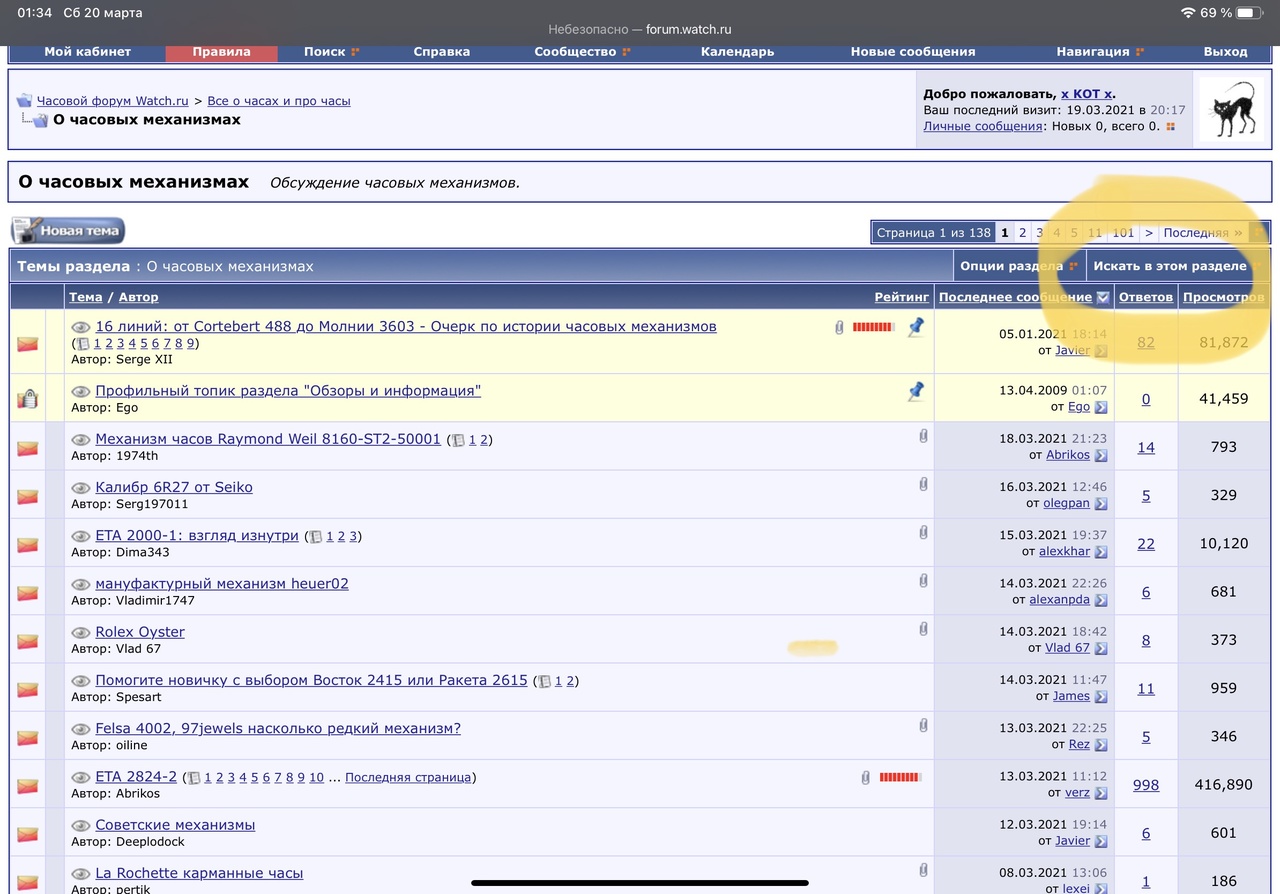Go to page 2 of thread list
Image resolution: width=1280 pixels, height=894 pixels.
[x=1022, y=232]
